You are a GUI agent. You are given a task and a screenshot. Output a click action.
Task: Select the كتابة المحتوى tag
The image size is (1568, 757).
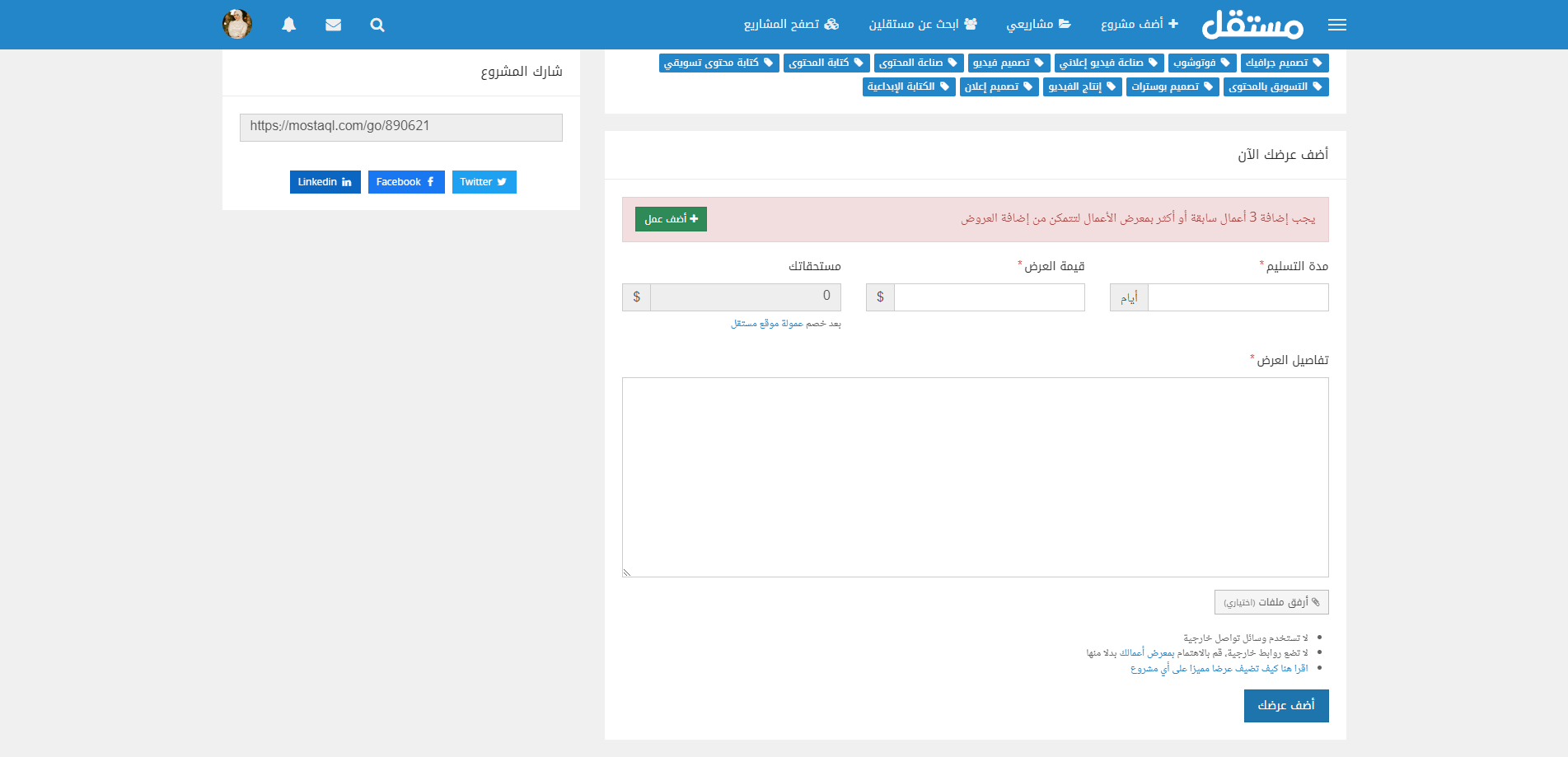pyautogui.click(x=826, y=63)
